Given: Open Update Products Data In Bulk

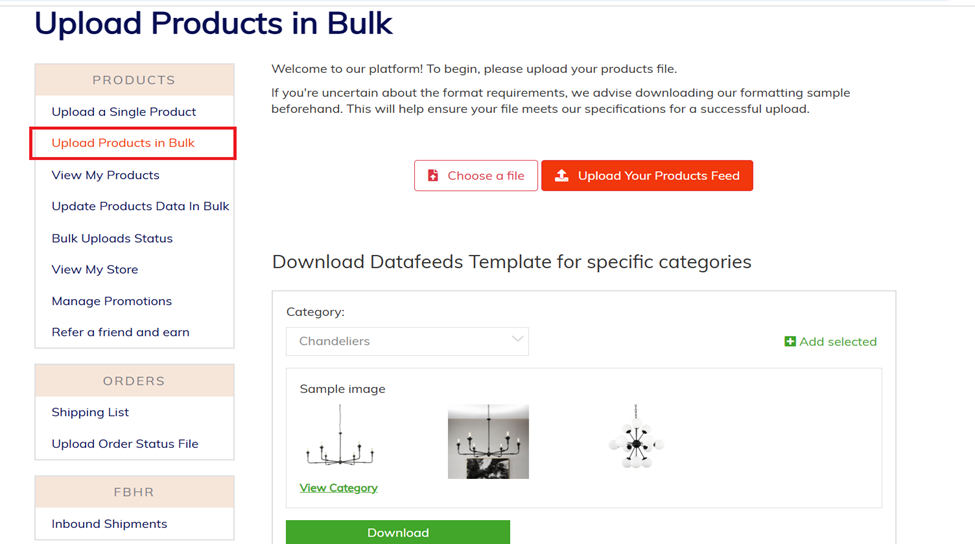Looking at the screenshot, I should (x=141, y=206).
